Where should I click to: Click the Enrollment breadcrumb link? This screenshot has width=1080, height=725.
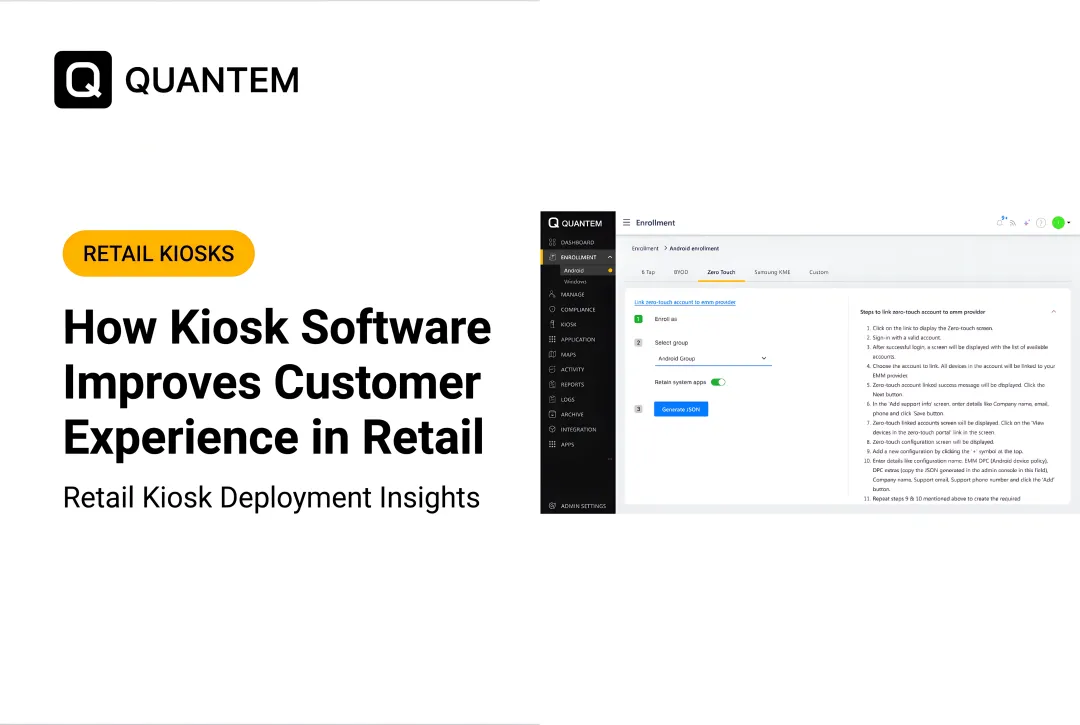point(645,249)
